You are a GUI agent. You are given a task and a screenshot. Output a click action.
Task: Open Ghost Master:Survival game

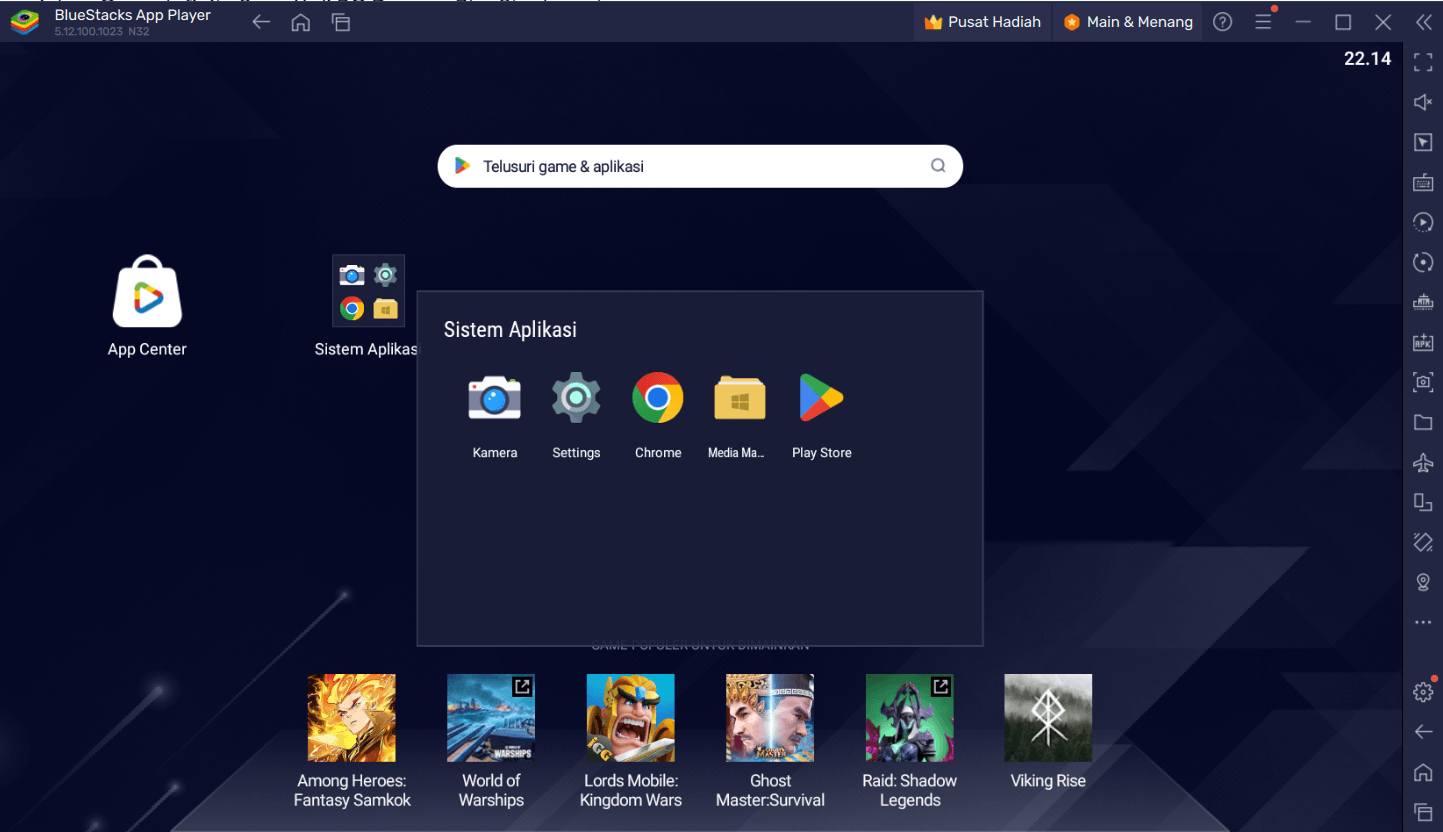click(x=770, y=718)
